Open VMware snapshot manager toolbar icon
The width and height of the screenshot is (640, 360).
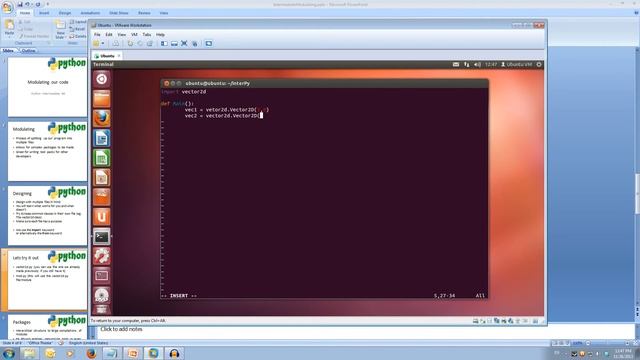click(150, 43)
